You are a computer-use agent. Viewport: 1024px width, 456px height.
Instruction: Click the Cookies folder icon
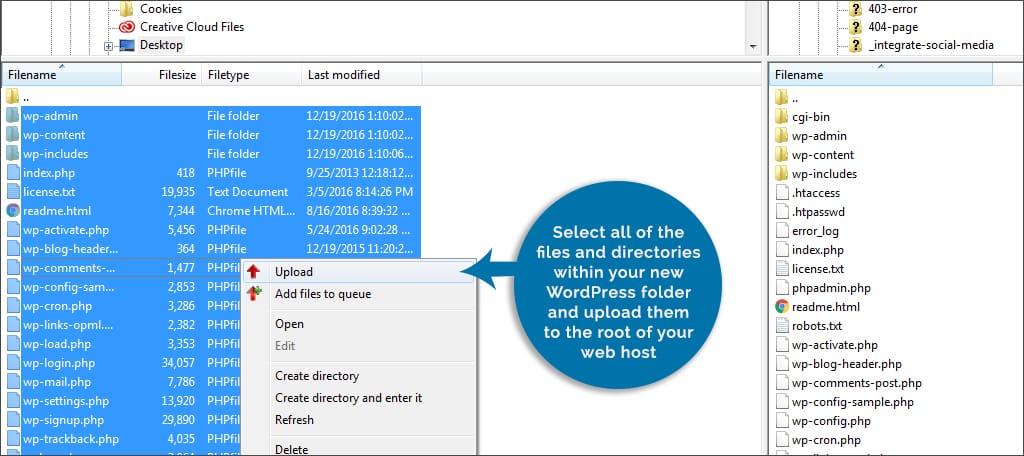[x=127, y=9]
